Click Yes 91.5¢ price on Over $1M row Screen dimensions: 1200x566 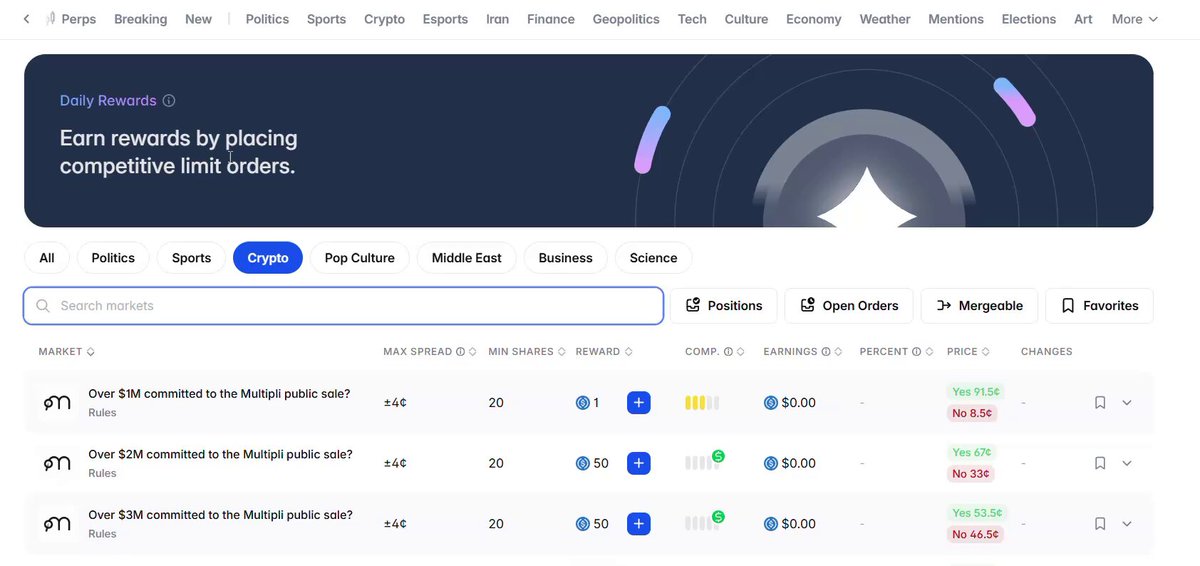976,392
